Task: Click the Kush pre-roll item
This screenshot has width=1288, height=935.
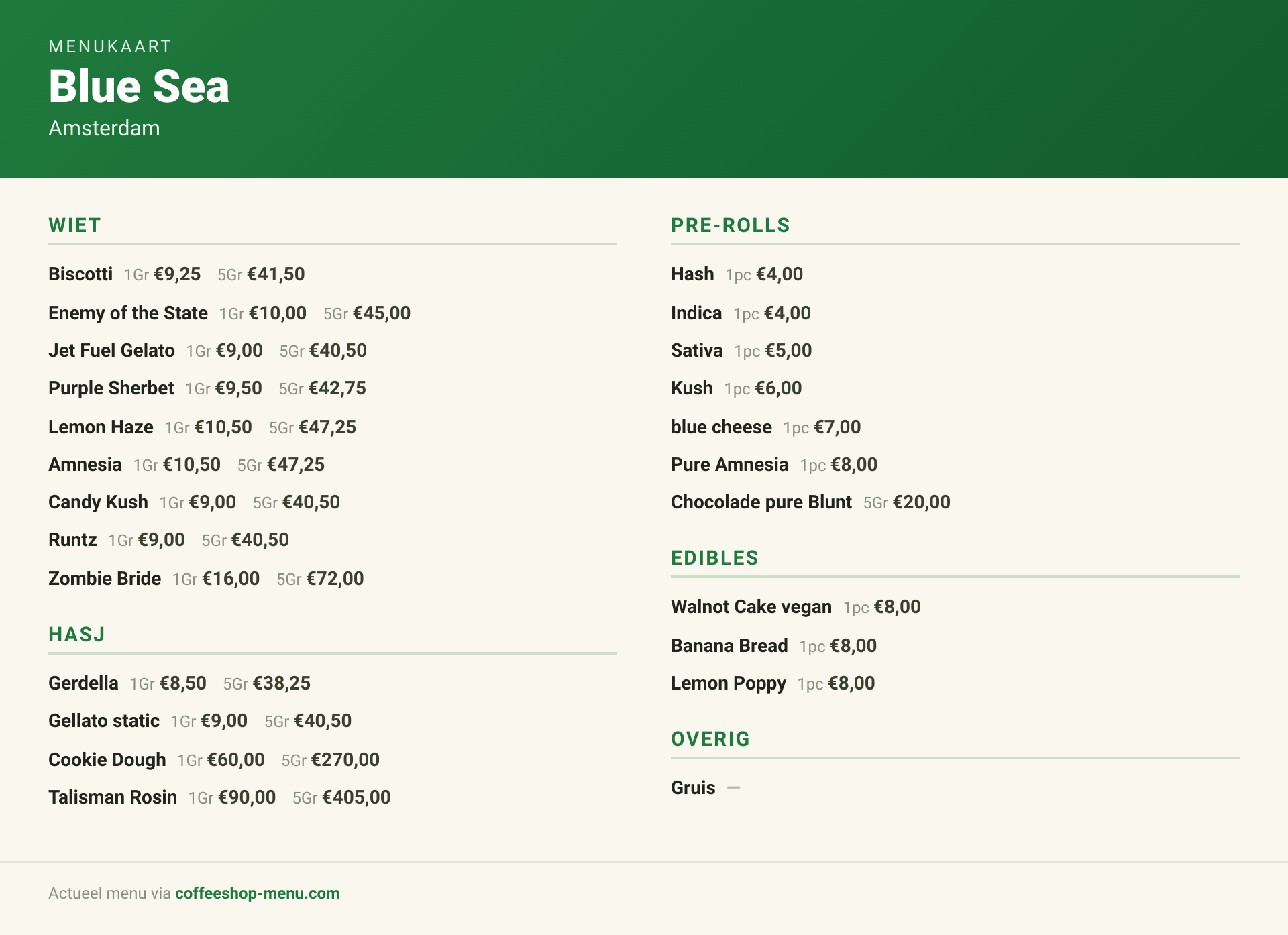Action: coord(692,388)
